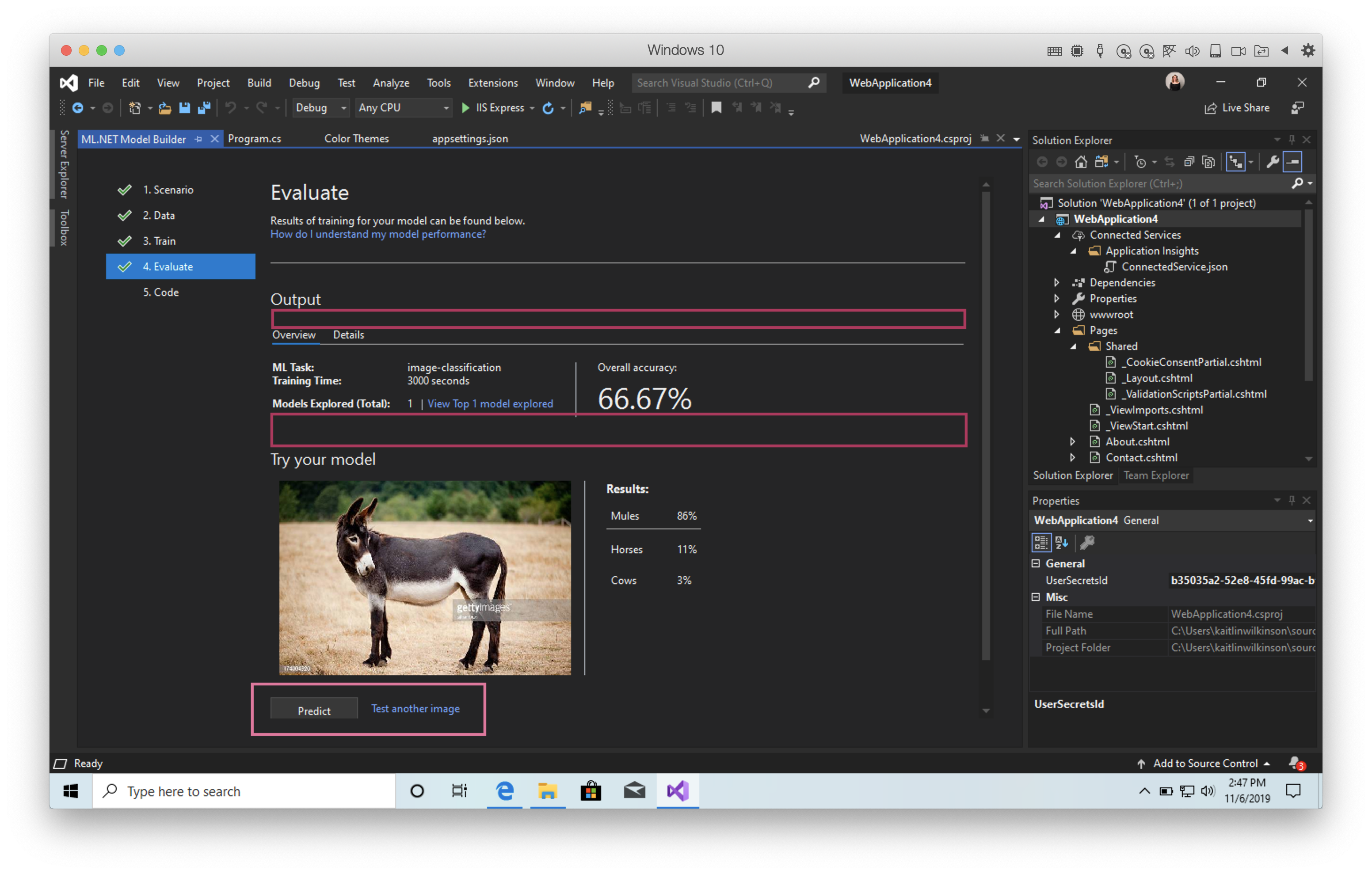The width and height of the screenshot is (1372, 874).
Task: Expand the Dependencies node
Action: click(x=1057, y=282)
